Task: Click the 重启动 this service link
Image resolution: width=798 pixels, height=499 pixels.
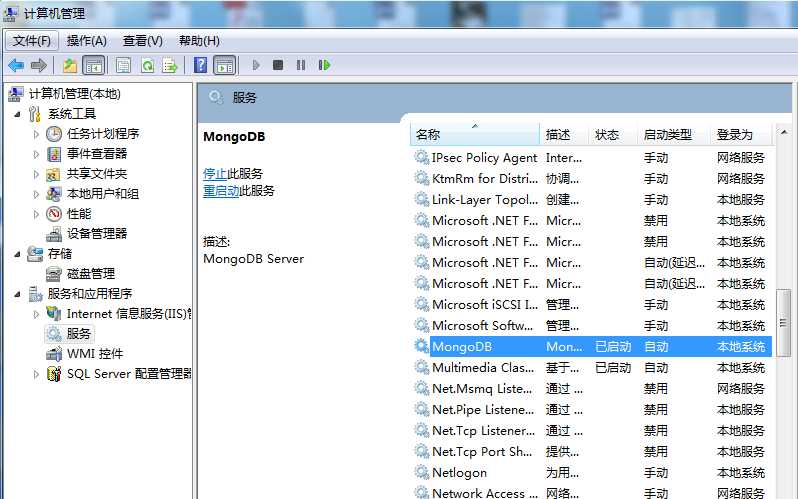Action: click(x=221, y=191)
